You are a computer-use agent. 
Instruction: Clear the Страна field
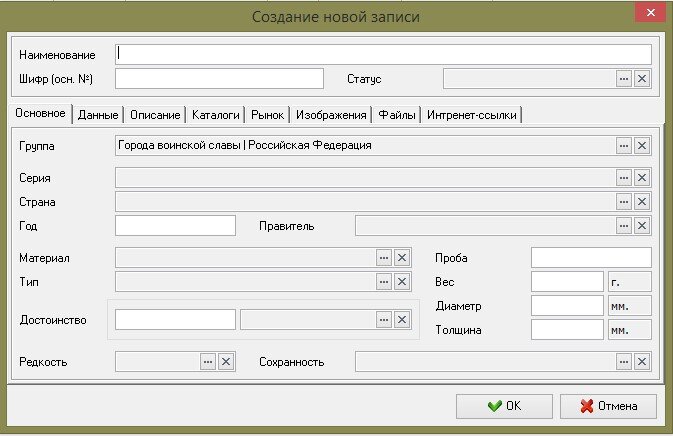click(x=642, y=202)
